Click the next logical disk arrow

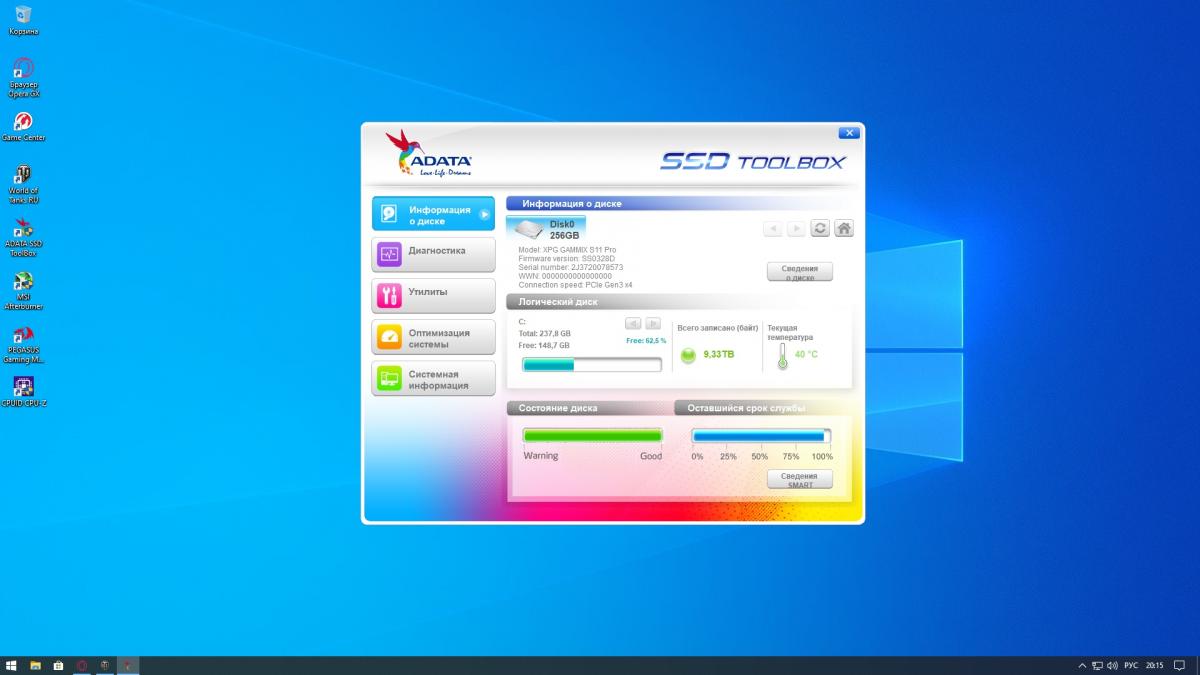(653, 323)
